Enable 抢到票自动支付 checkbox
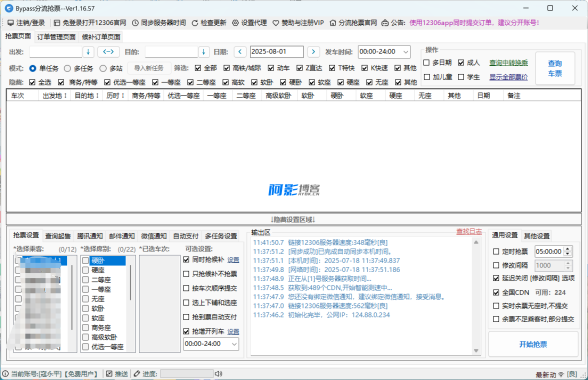 (186, 317)
